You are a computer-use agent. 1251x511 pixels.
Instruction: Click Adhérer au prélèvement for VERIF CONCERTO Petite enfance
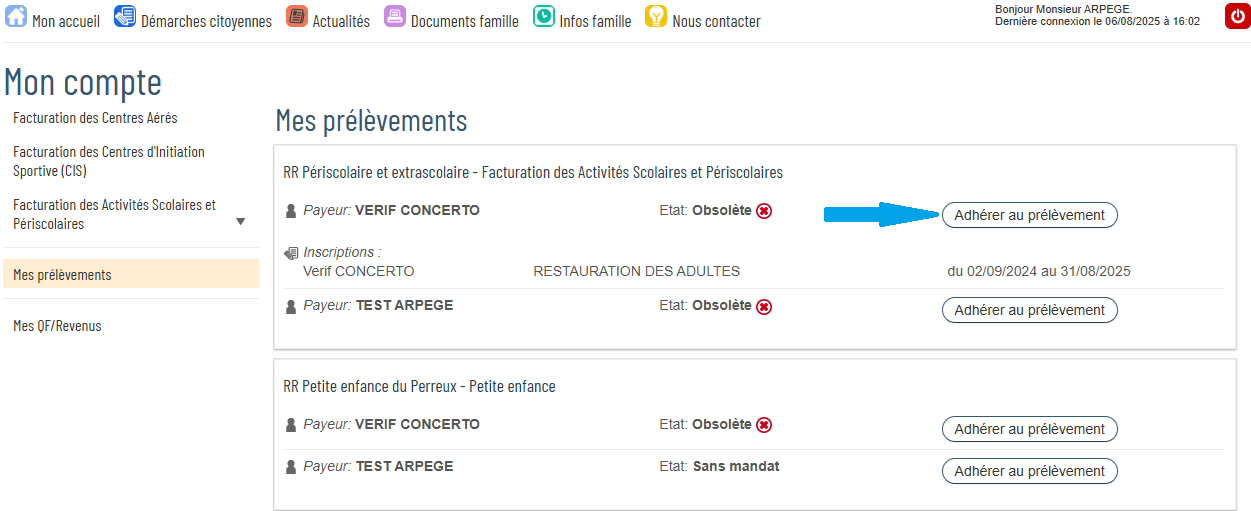[1030, 429]
